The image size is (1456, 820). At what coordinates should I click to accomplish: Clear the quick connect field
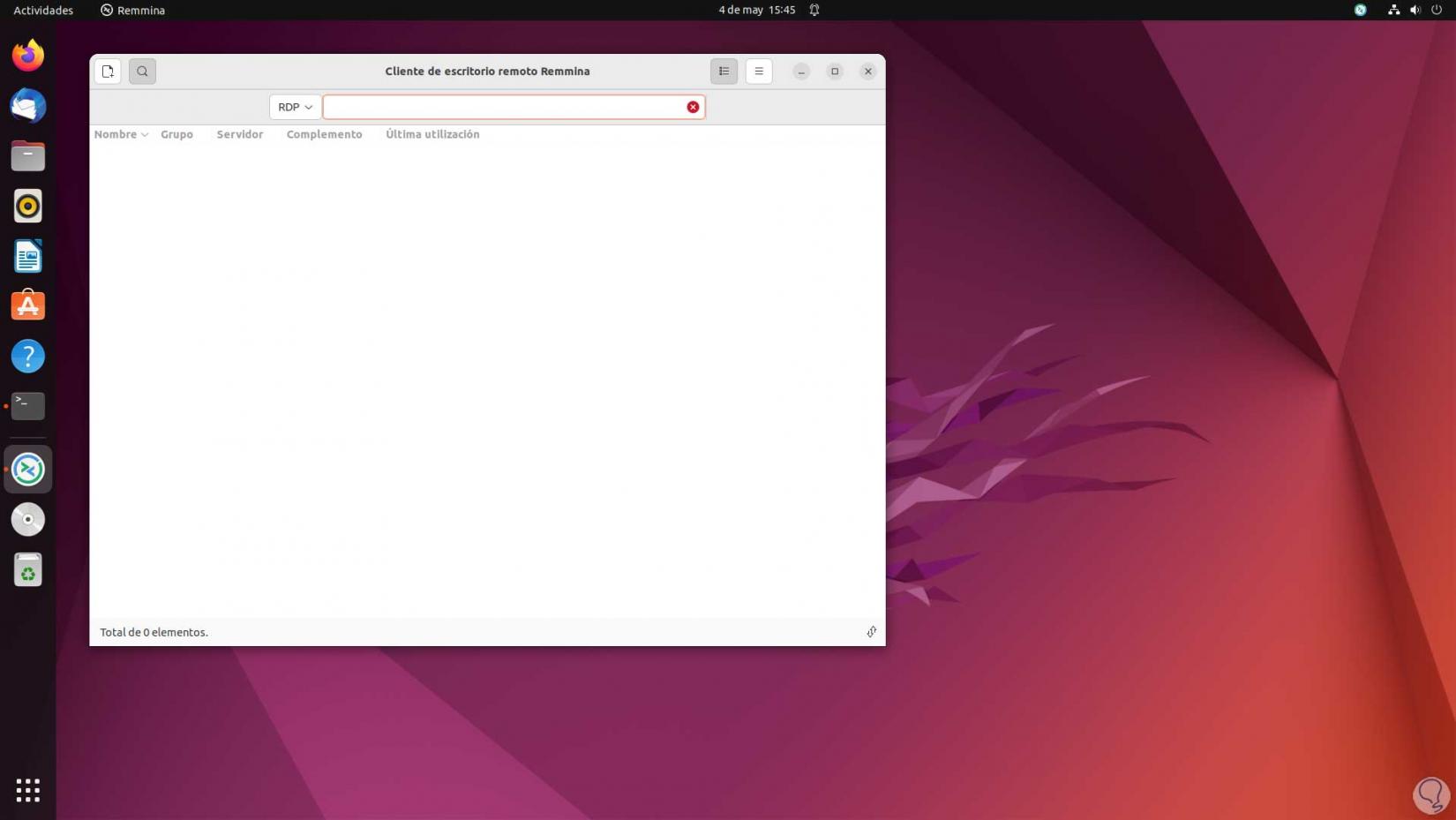click(x=693, y=107)
